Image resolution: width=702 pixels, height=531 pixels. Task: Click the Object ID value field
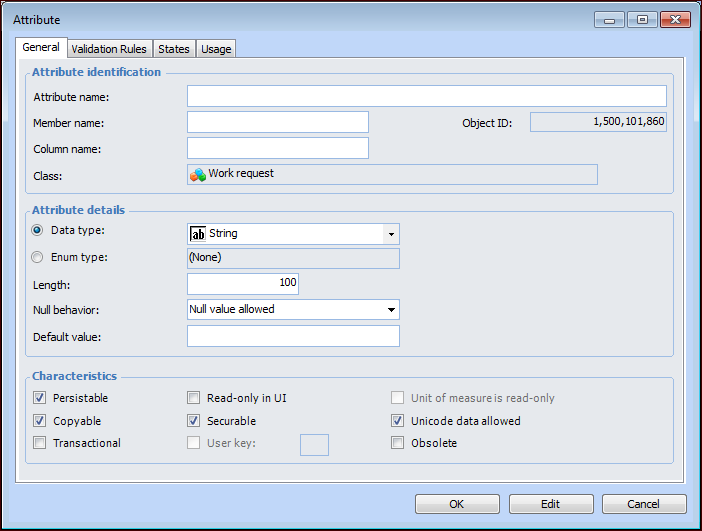[x=598, y=122]
